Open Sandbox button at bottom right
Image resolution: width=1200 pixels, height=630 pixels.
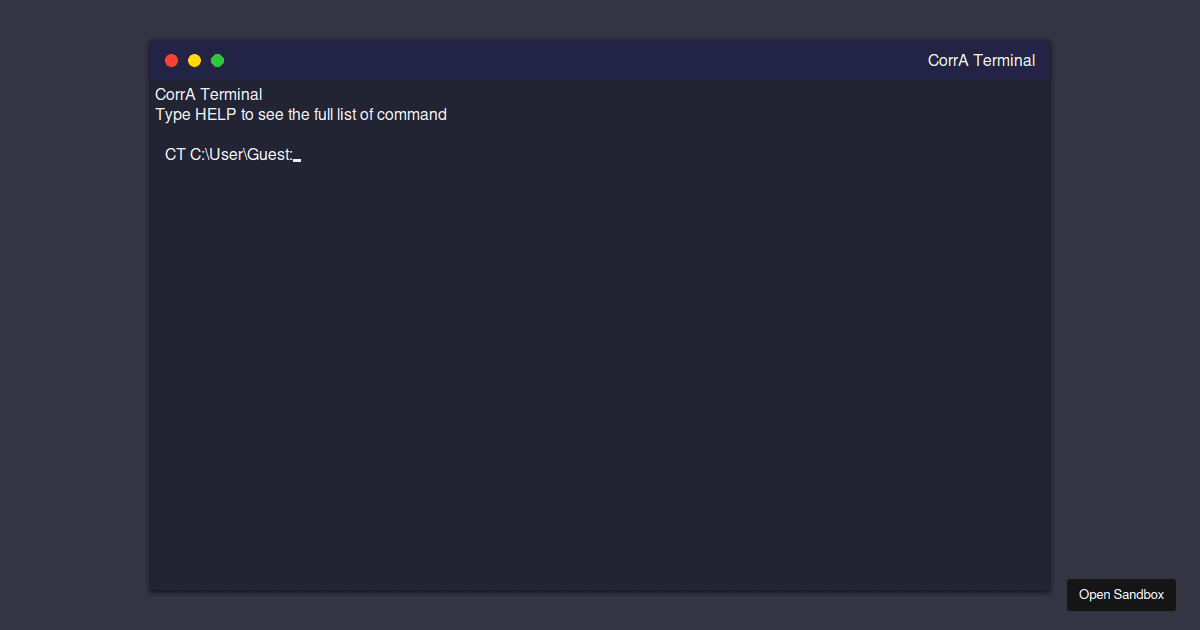(x=1121, y=594)
